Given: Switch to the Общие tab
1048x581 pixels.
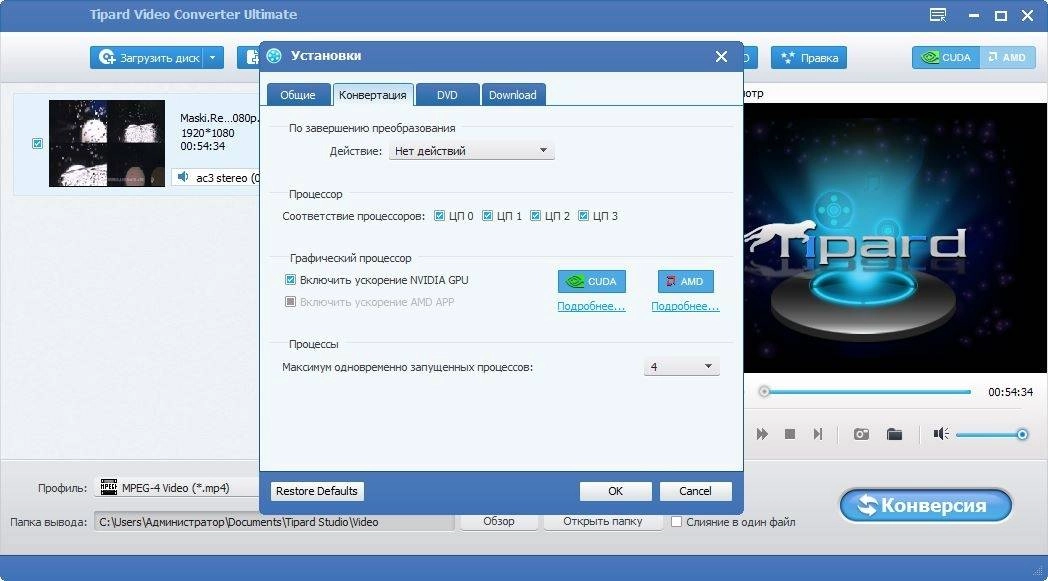Looking at the screenshot, I should pos(298,95).
